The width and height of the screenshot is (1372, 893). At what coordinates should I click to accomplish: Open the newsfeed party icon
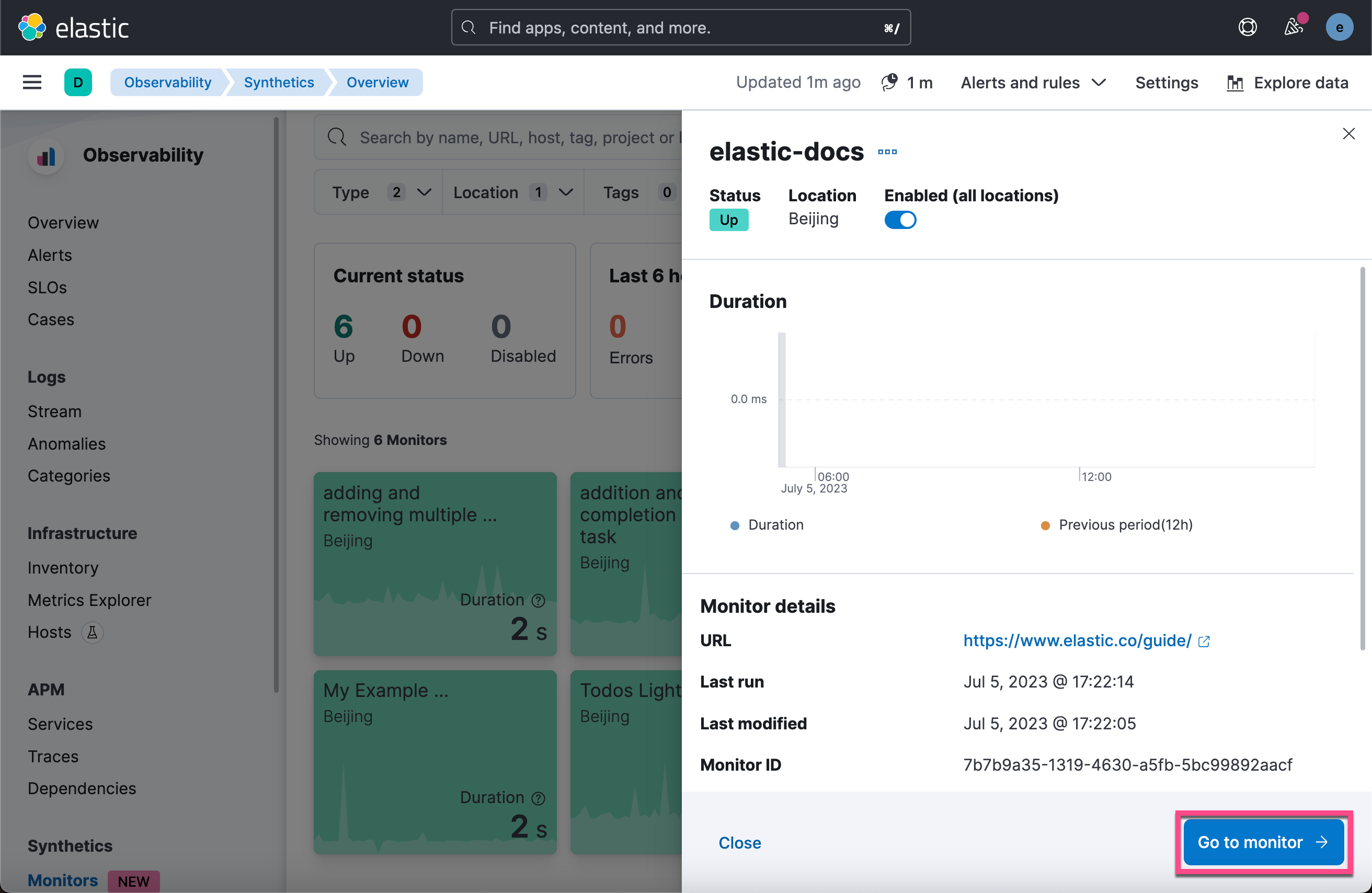coord(1293,27)
